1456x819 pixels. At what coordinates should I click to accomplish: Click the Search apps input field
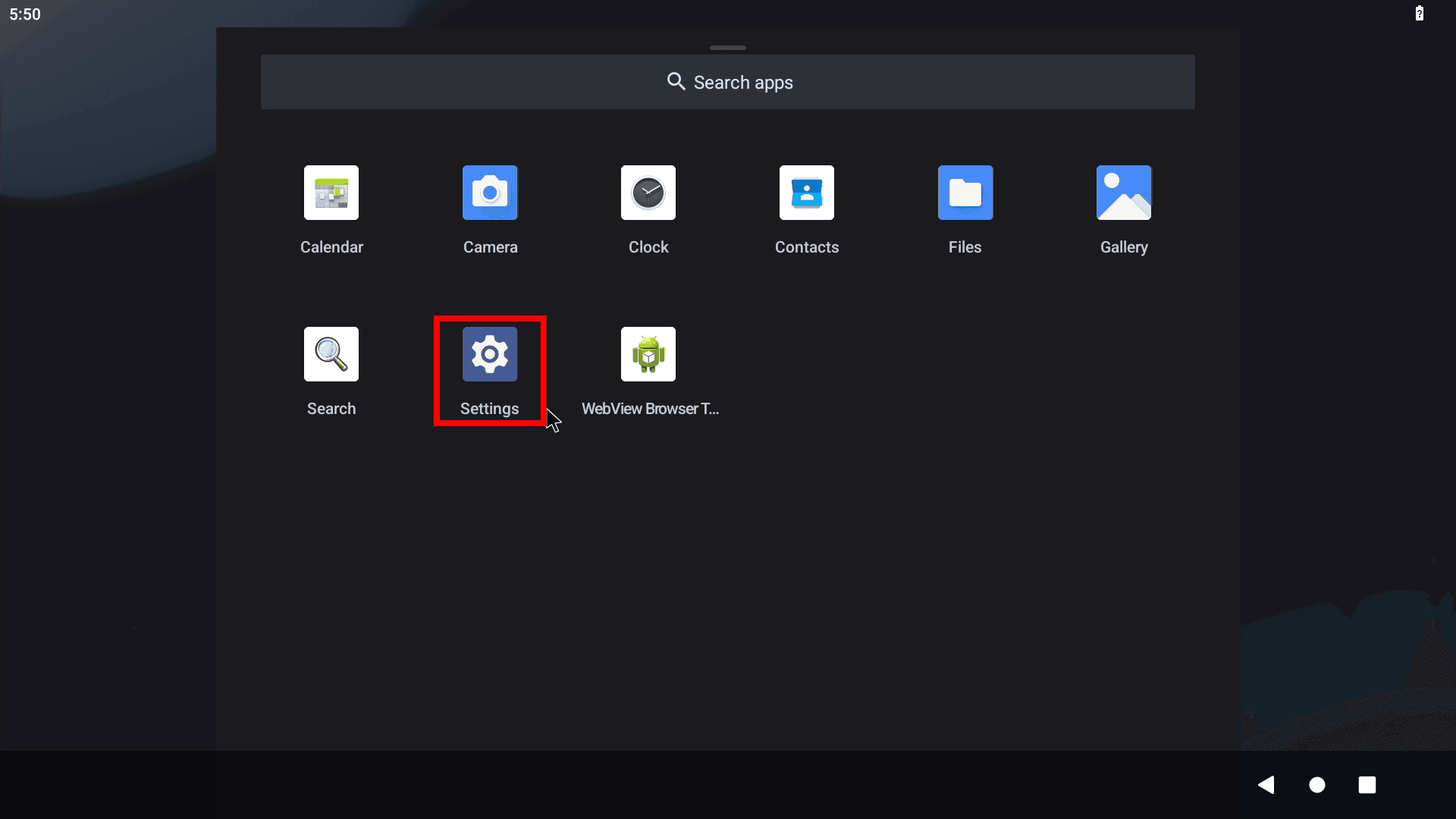click(x=728, y=82)
